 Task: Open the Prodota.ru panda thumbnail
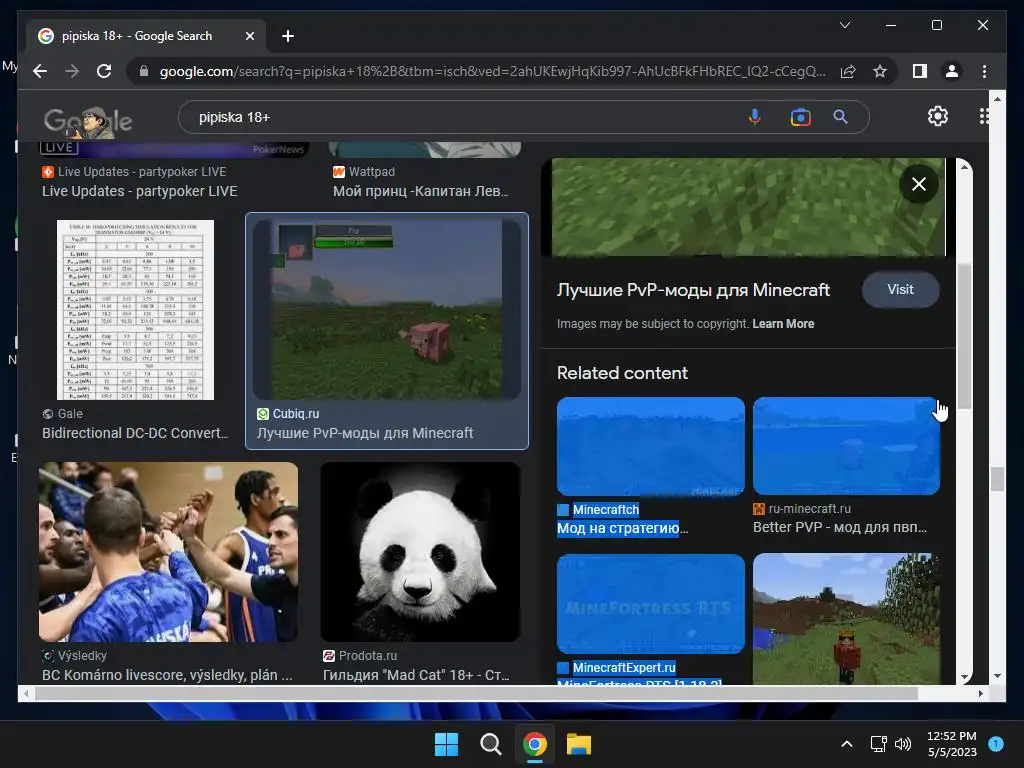(x=421, y=552)
